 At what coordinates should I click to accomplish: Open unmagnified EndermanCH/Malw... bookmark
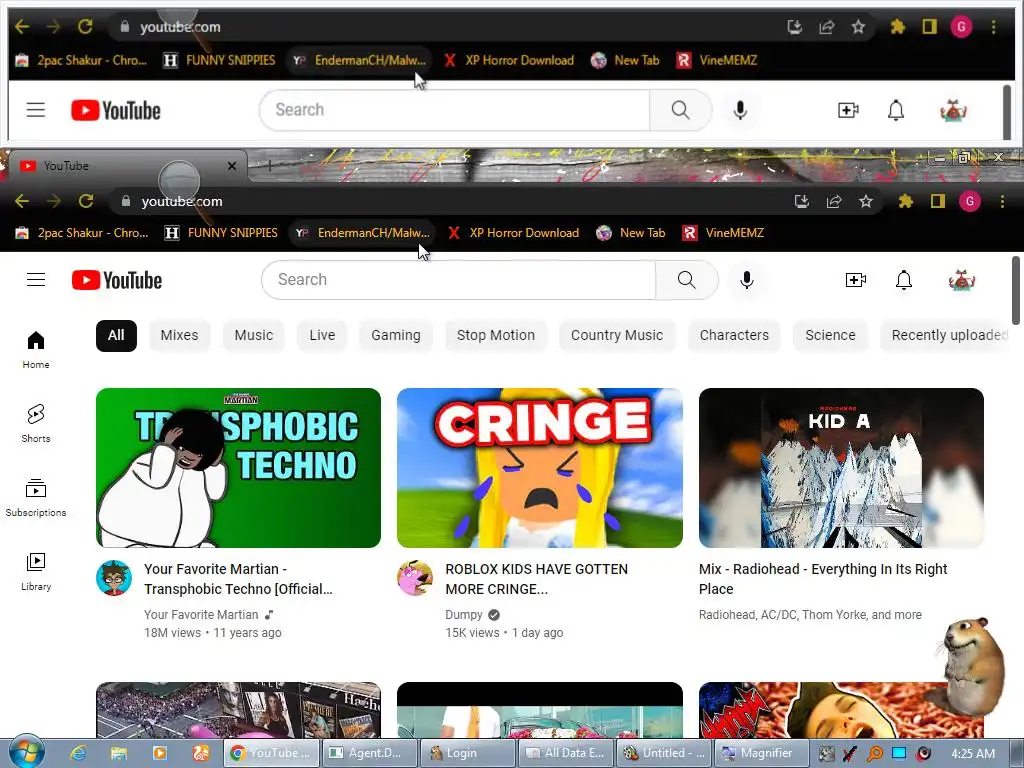tap(363, 233)
